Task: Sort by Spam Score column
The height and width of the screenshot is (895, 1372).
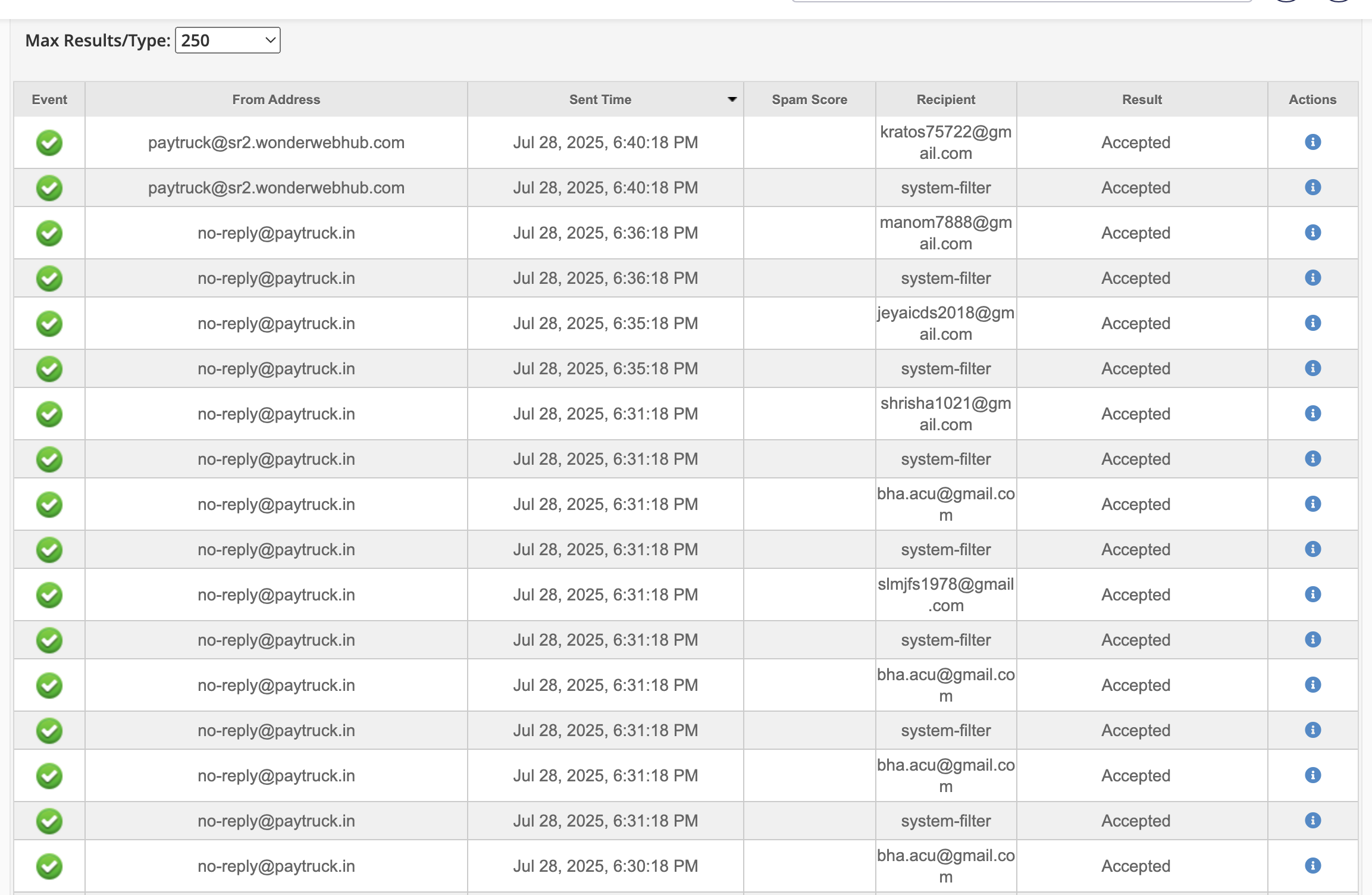Action: pos(809,99)
